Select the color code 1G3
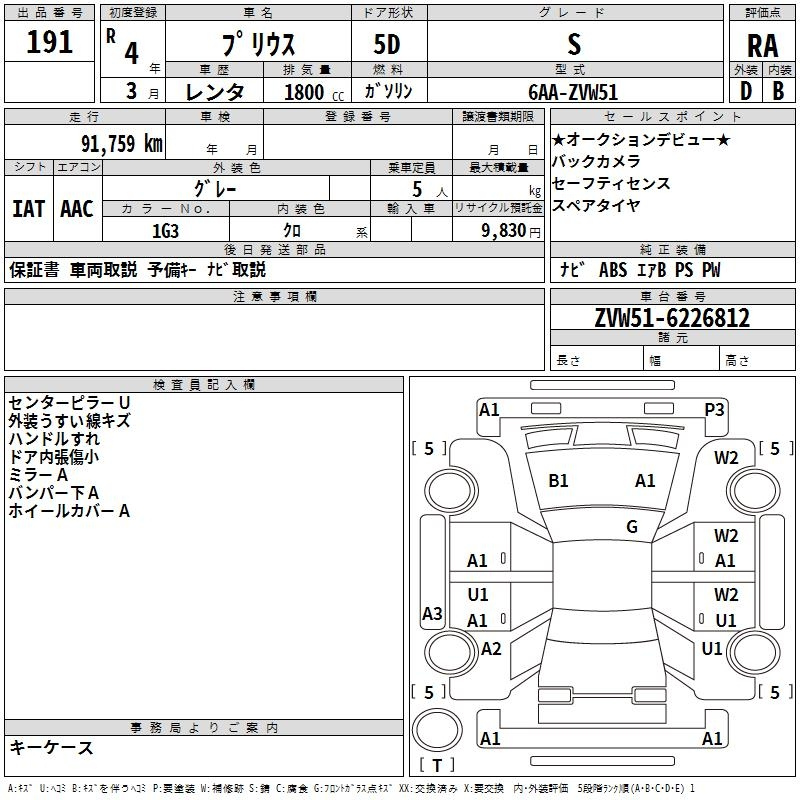Screen dimensions: 800x800 point(165,229)
